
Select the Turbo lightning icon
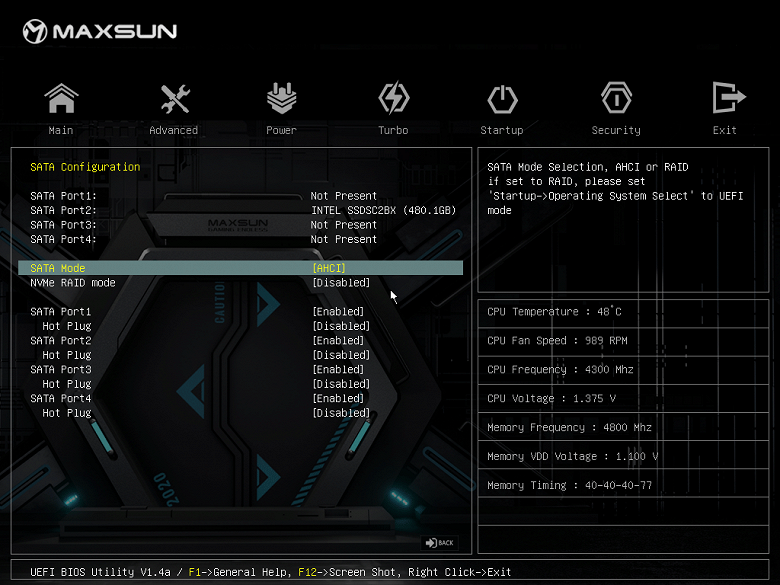(x=393, y=98)
